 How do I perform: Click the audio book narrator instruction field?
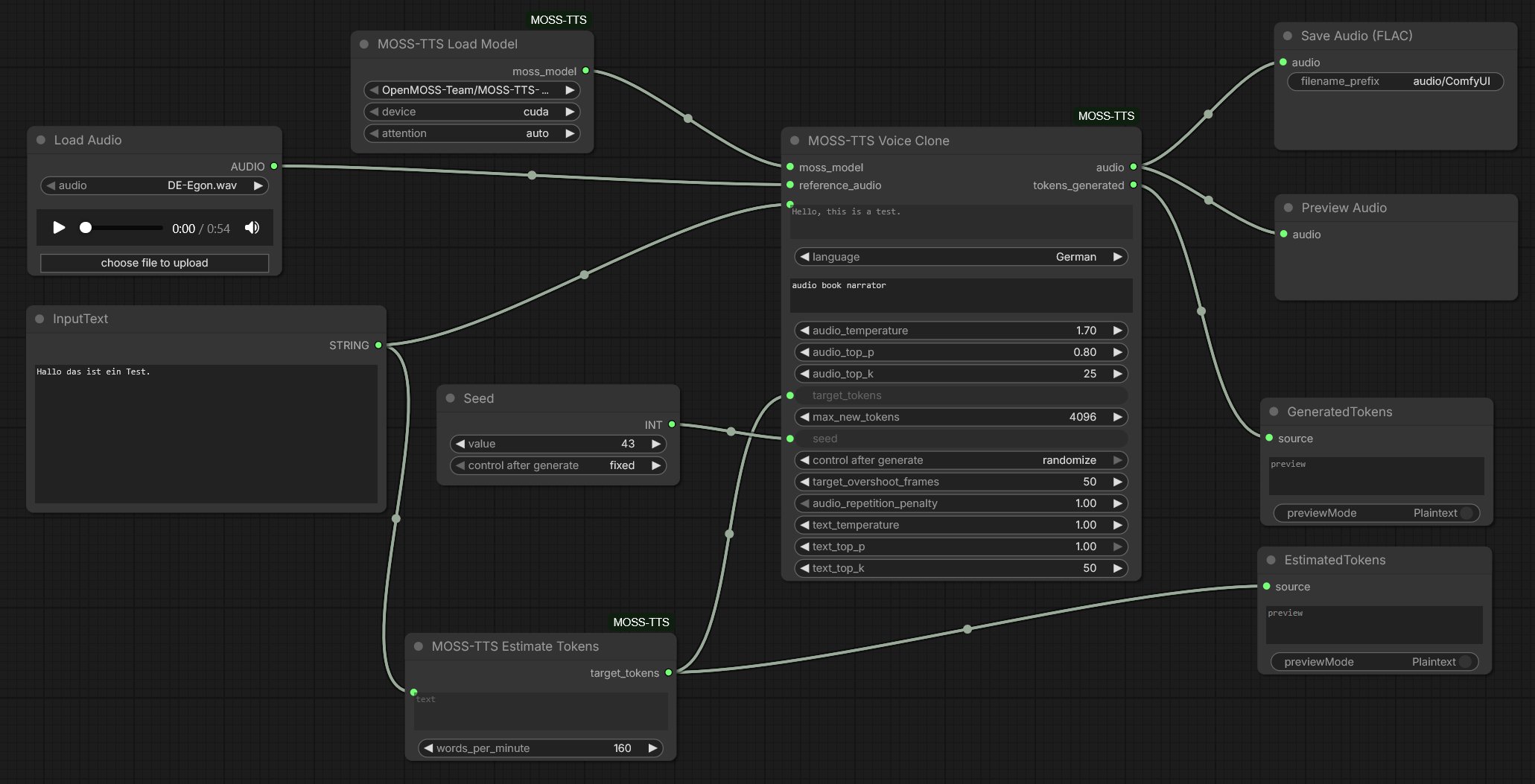(x=961, y=296)
